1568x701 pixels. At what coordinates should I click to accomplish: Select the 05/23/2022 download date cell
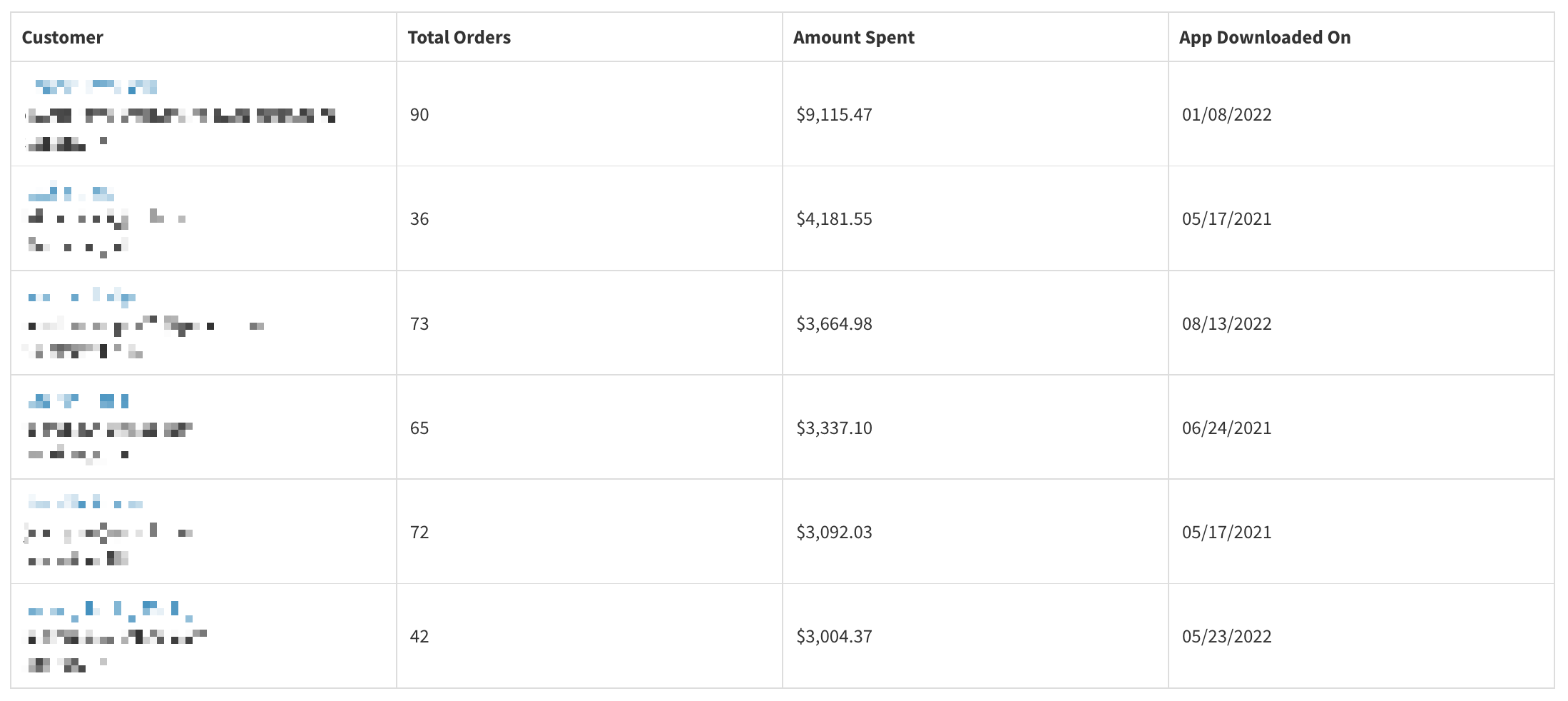tap(1226, 636)
